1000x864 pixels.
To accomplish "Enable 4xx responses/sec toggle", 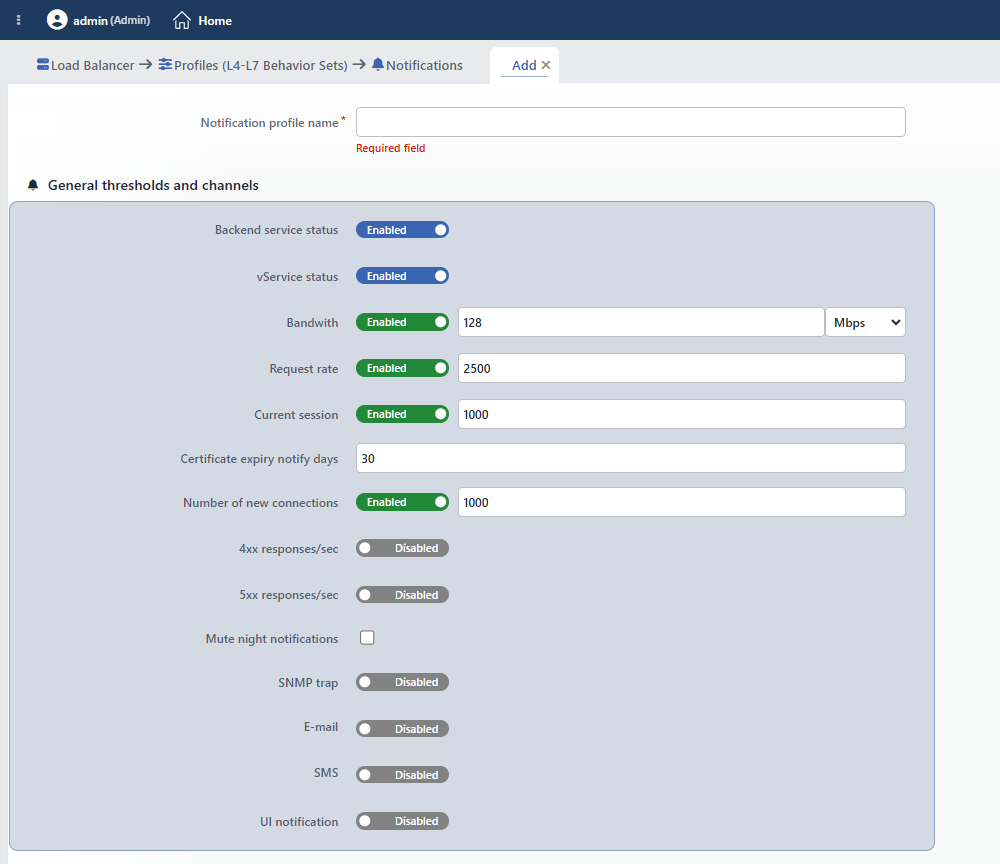I will coord(402,548).
